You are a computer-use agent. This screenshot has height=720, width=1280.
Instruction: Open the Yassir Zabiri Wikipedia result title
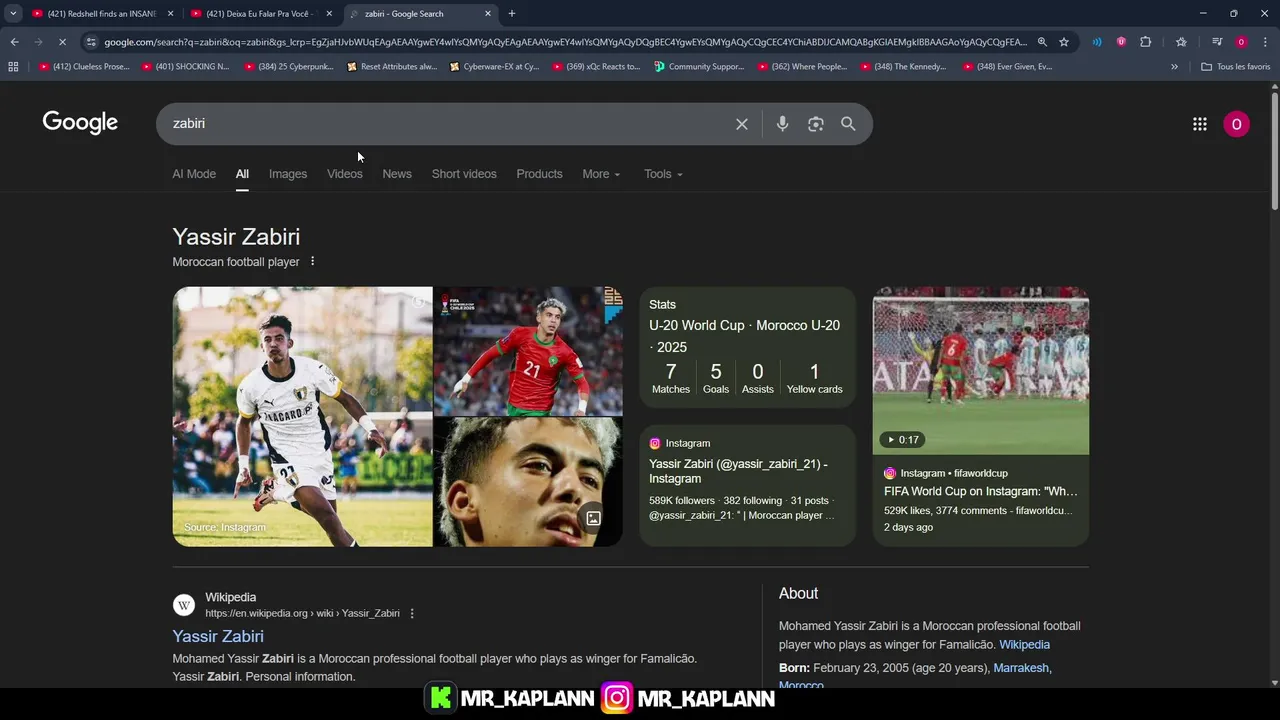tap(218, 637)
